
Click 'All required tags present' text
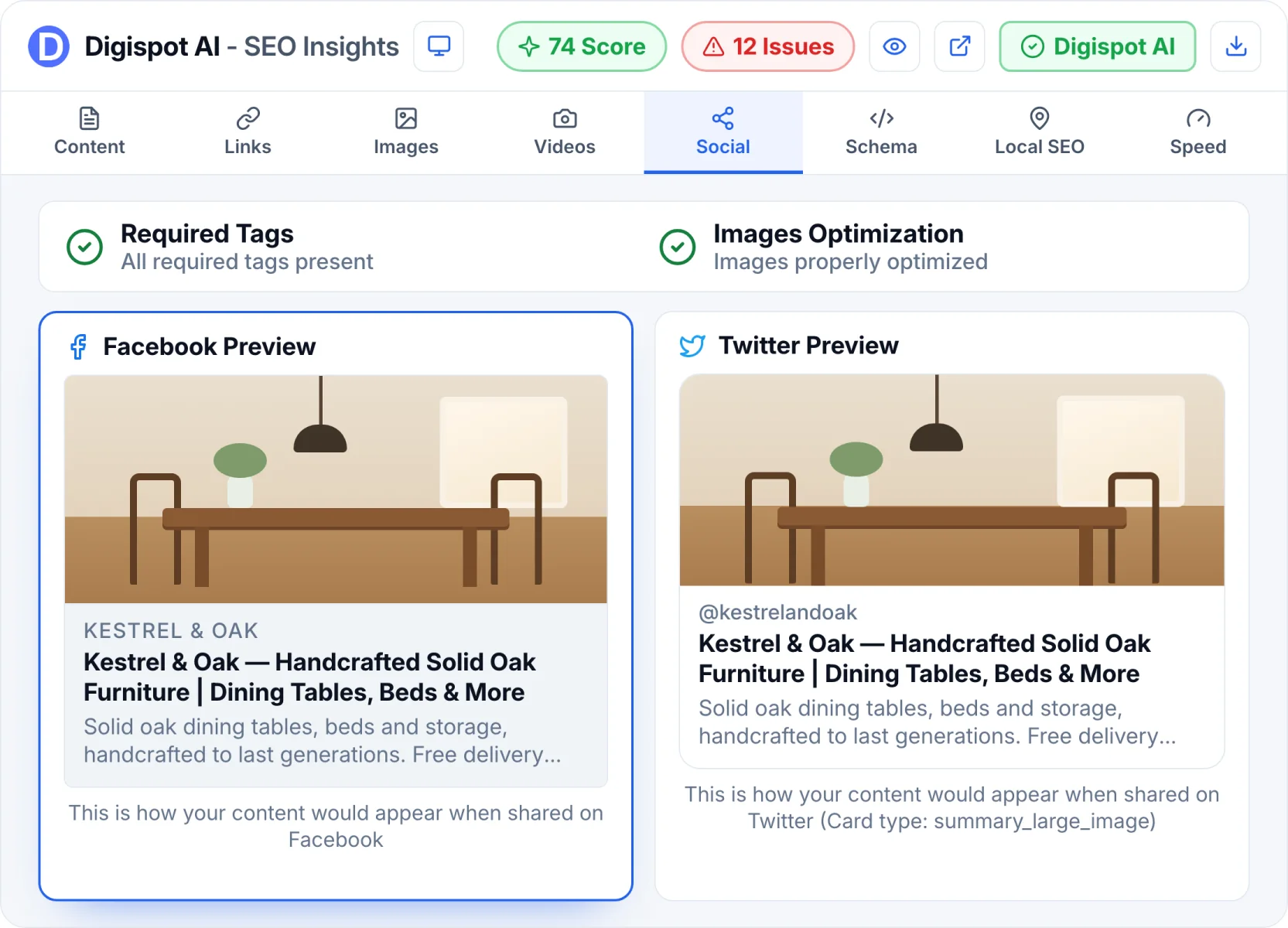pyautogui.click(x=247, y=262)
